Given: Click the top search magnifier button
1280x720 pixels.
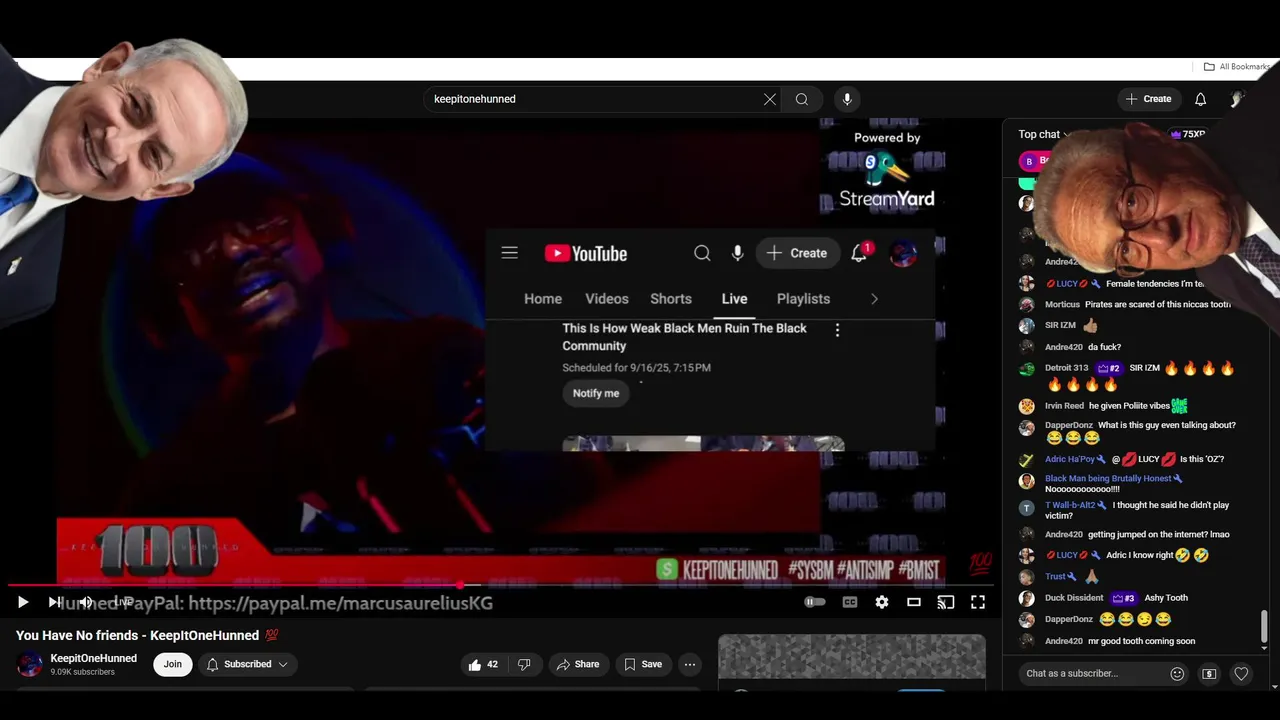Looking at the screenshot, I should point(801,99).
